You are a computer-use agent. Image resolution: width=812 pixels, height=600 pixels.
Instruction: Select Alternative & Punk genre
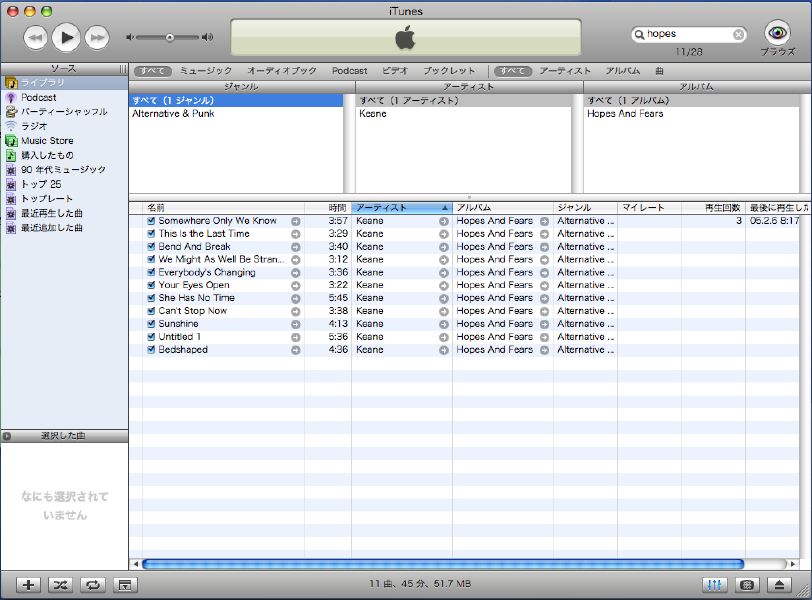(x=173, y=114)
